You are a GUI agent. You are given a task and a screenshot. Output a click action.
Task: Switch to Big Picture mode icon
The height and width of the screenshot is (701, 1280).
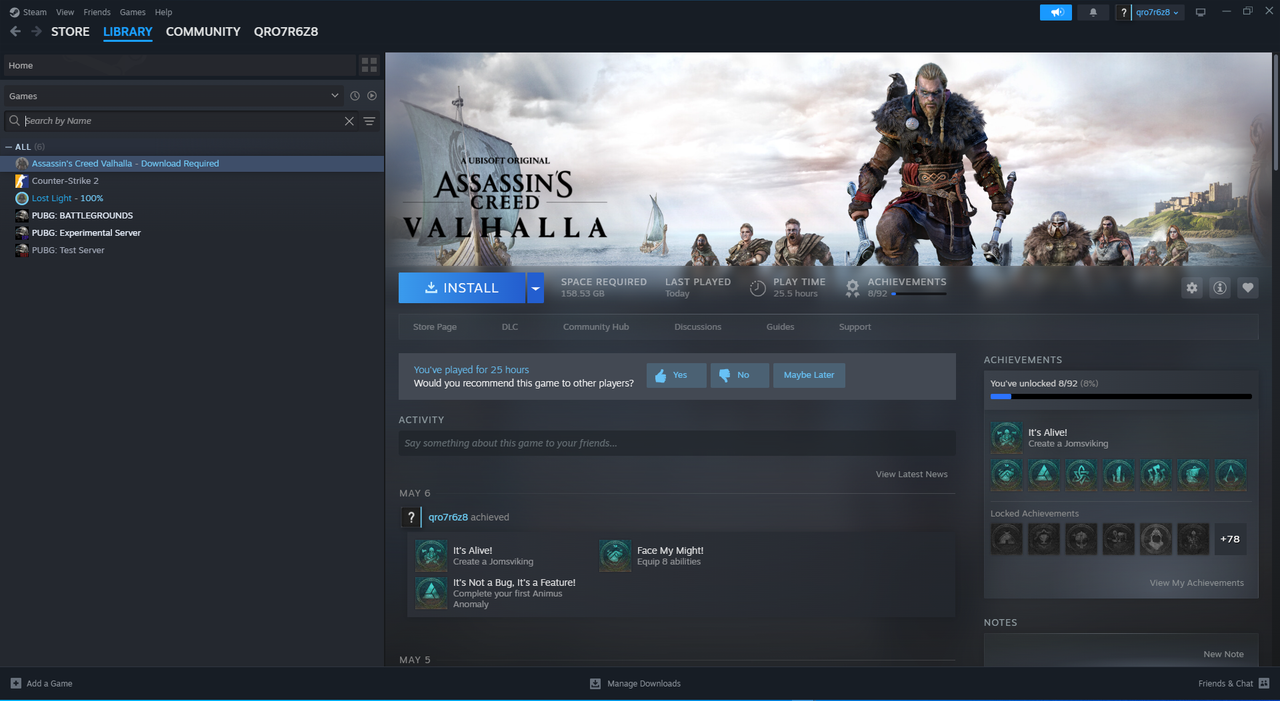point(1201,12)
